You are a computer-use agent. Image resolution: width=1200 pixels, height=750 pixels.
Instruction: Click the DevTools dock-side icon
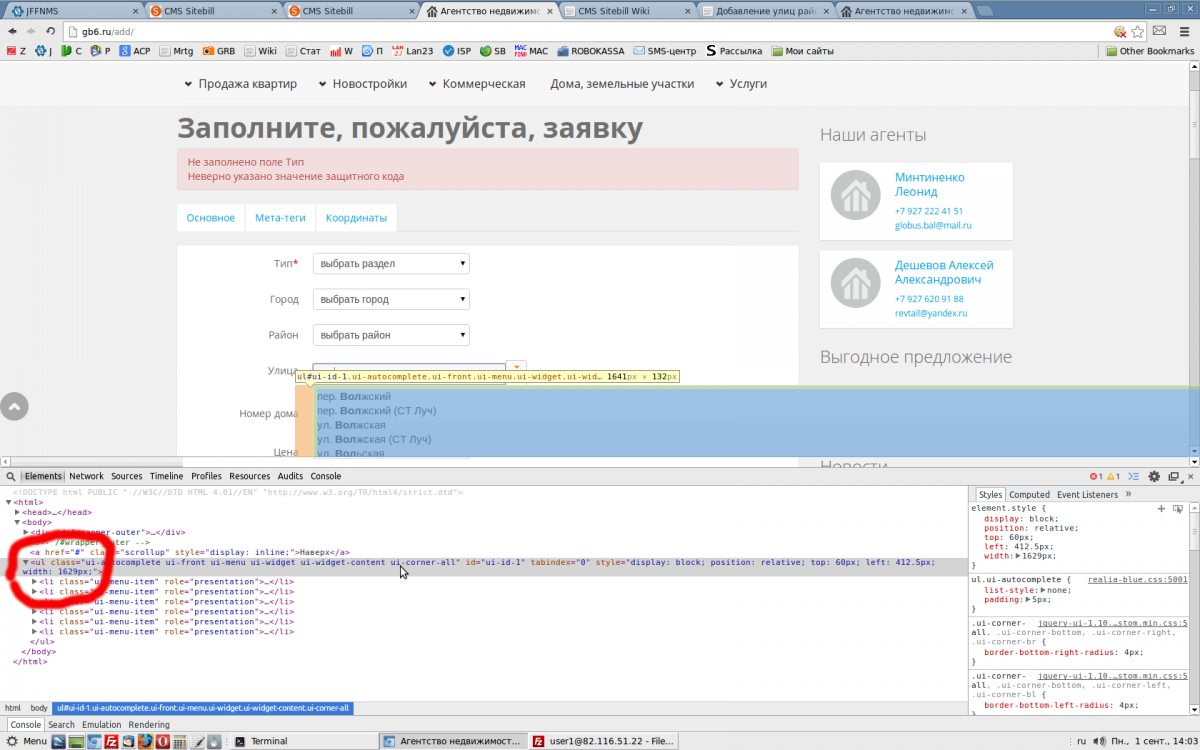click(1174, 477)
